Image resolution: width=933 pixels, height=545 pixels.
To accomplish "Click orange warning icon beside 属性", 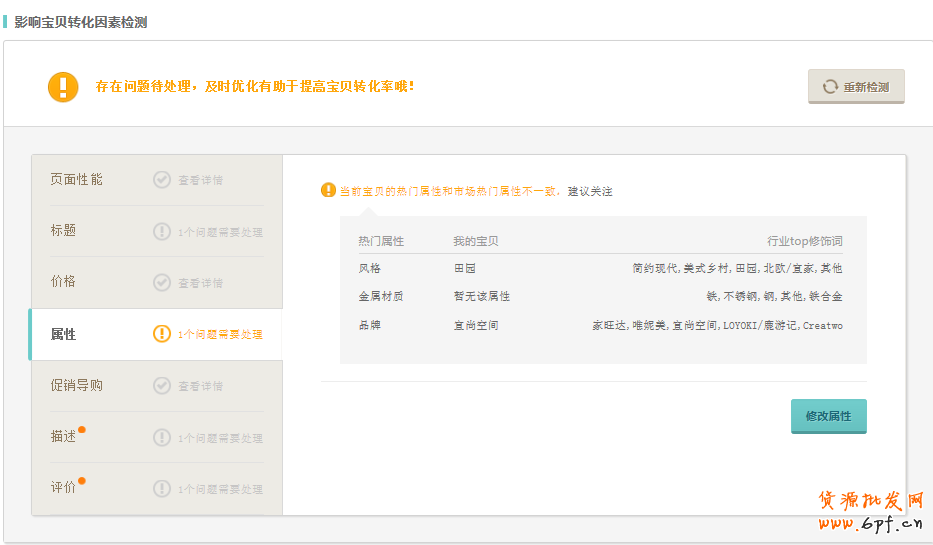I will [x=162, y=334].
